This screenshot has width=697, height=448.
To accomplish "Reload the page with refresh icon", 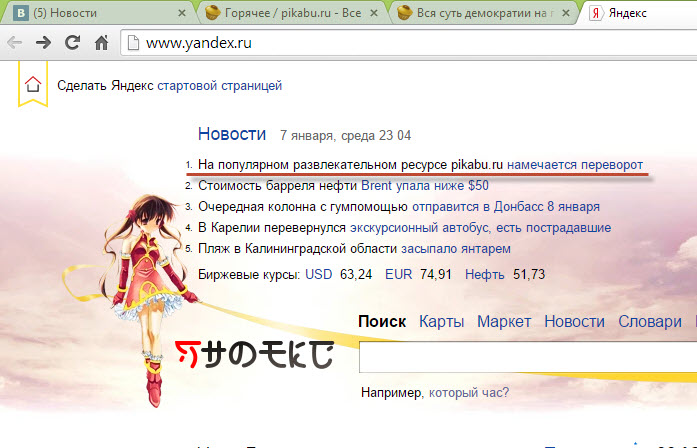I will 72,44.
